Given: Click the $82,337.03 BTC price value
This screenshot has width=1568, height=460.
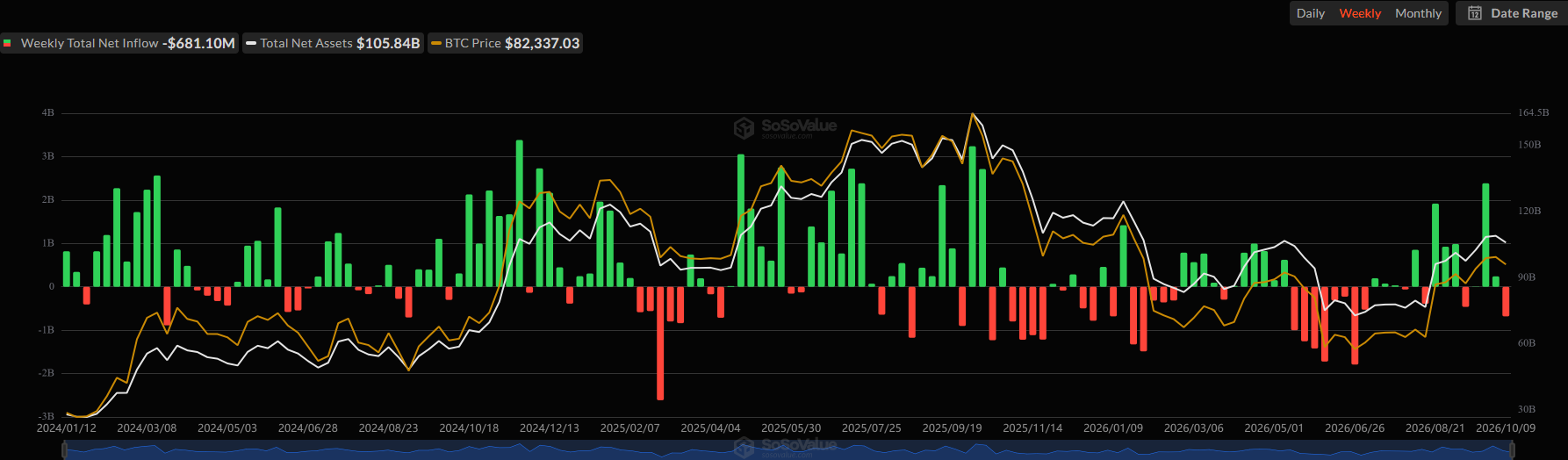Looking at the screenshot, I should (543, 43).
